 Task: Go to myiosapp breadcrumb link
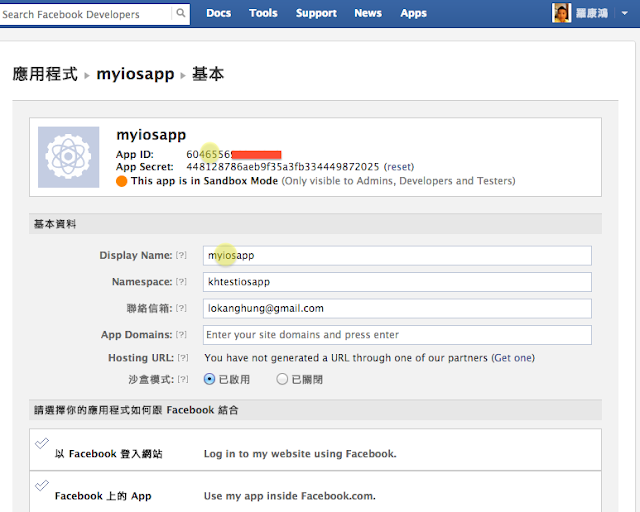click(x=136, y=74)
